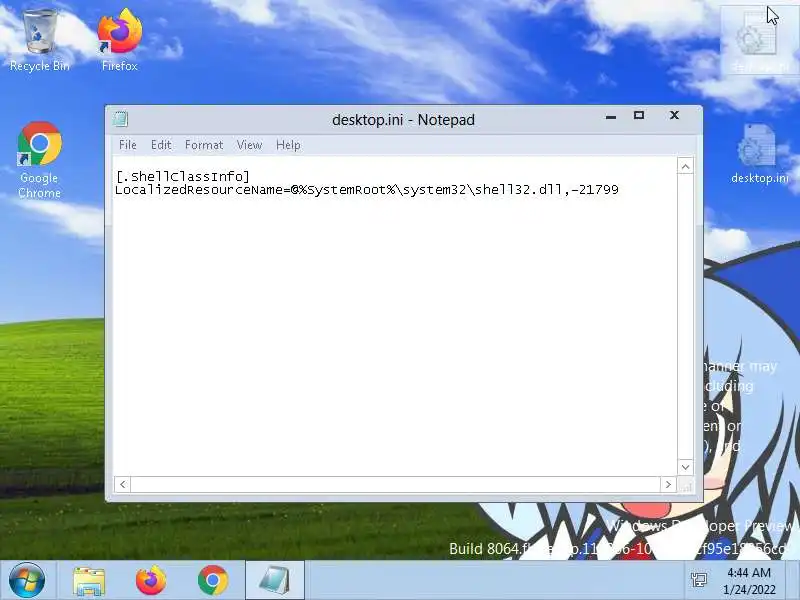Select the Google Chrome desktop shortcut
The height and width of the screenshot is (600, 800).
[x=40, y=160]
